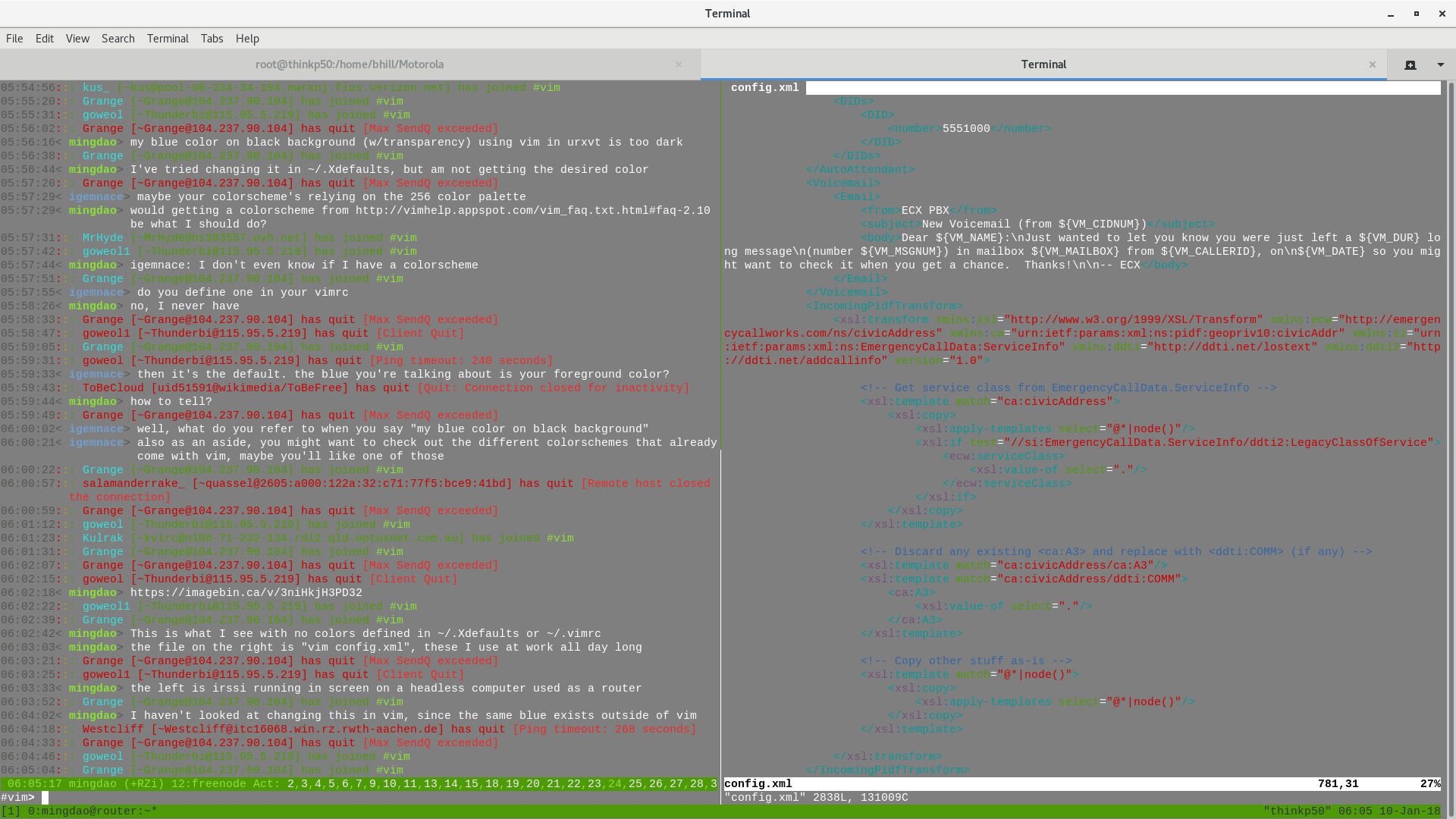Click the config.xml title at pane top
1456x819 pixels.
pos(764,88)
